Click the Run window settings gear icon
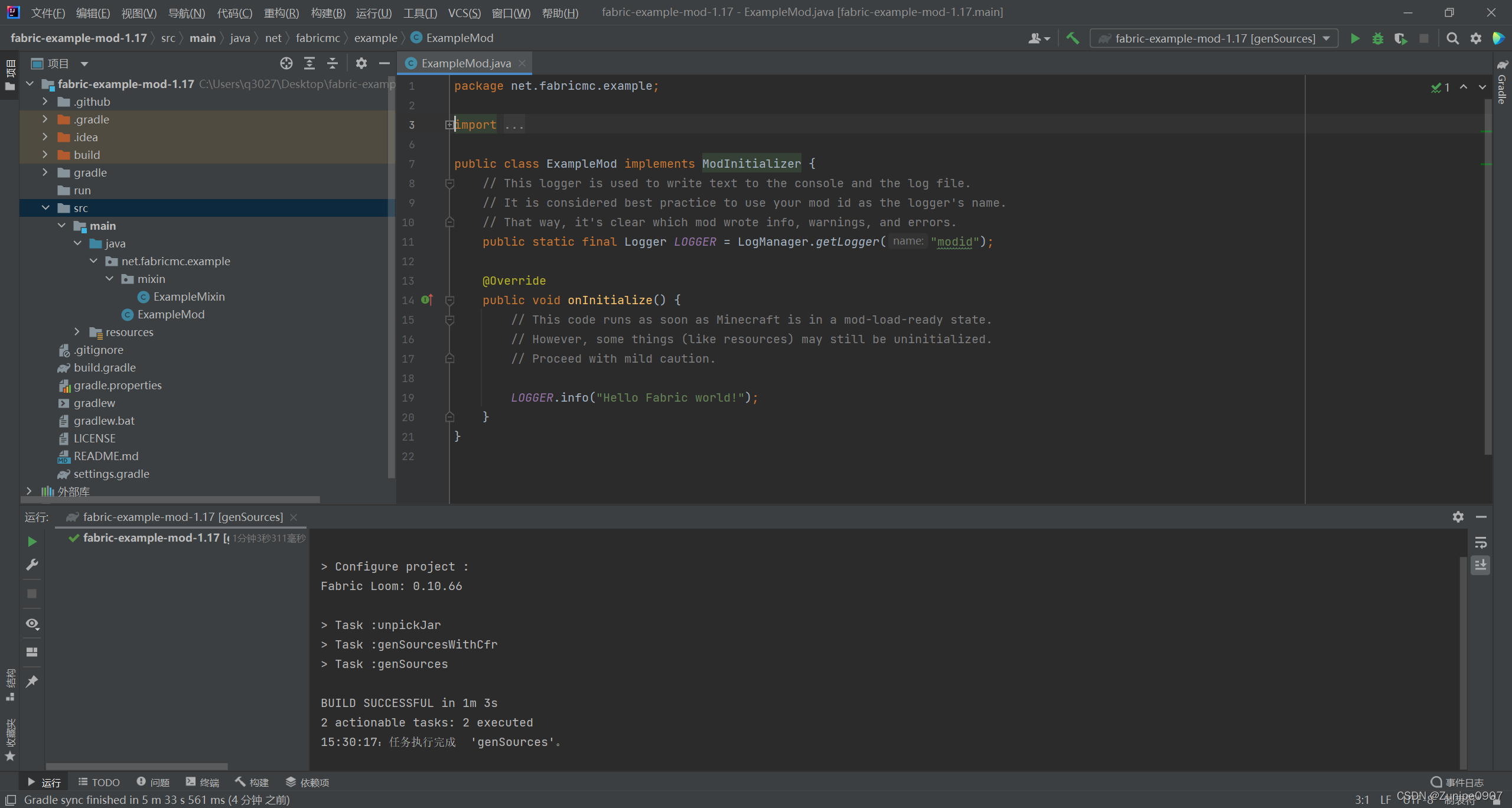Image resolution: width=1512 pixels, height=808 pixels. (x=1458, y=517)
